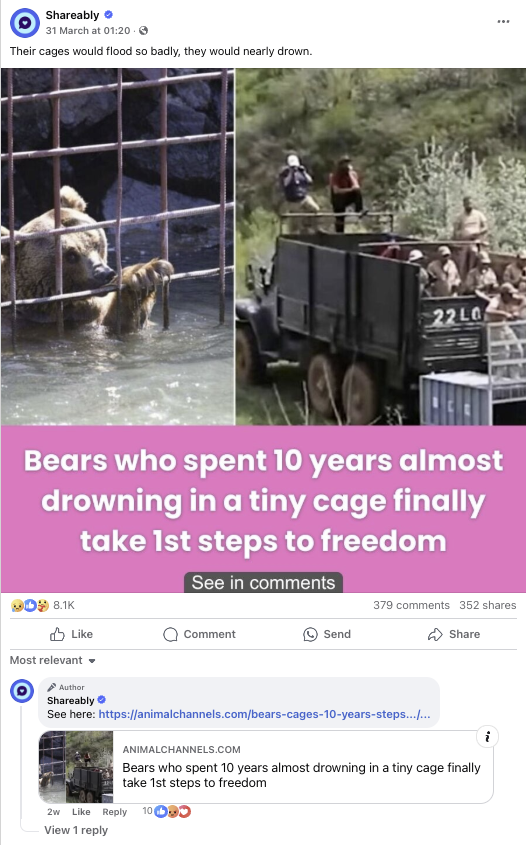View the 379 comments list
The image size is (526, 845).
(411, 605)
